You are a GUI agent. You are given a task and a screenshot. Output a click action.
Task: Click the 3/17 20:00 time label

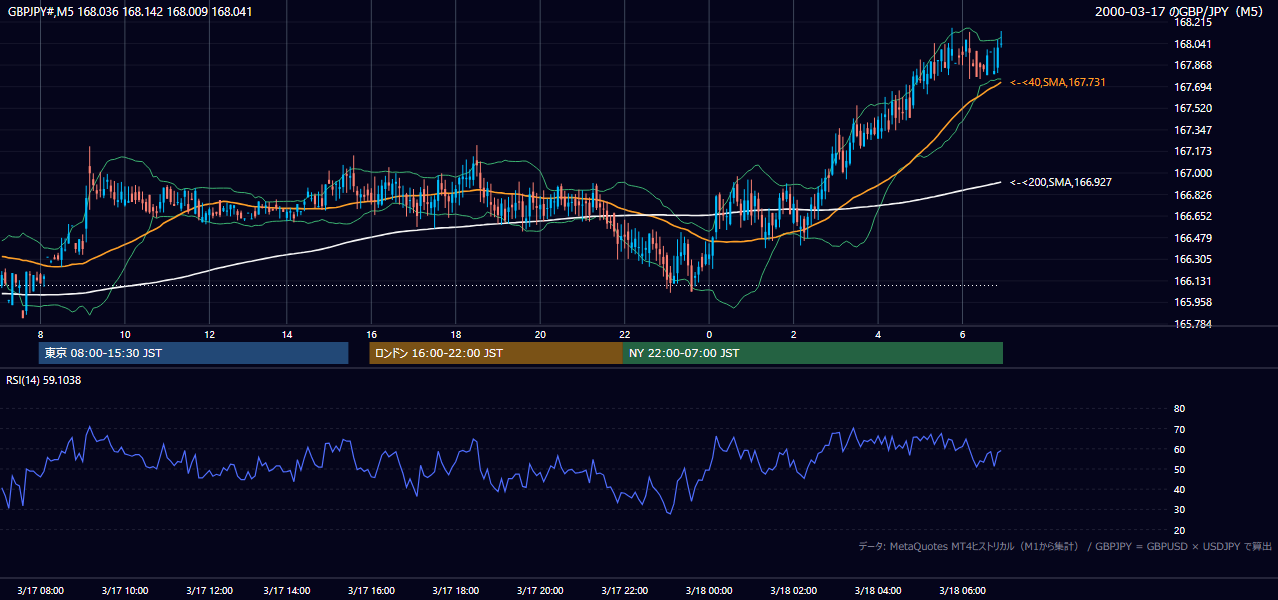[x=540, y=590]
